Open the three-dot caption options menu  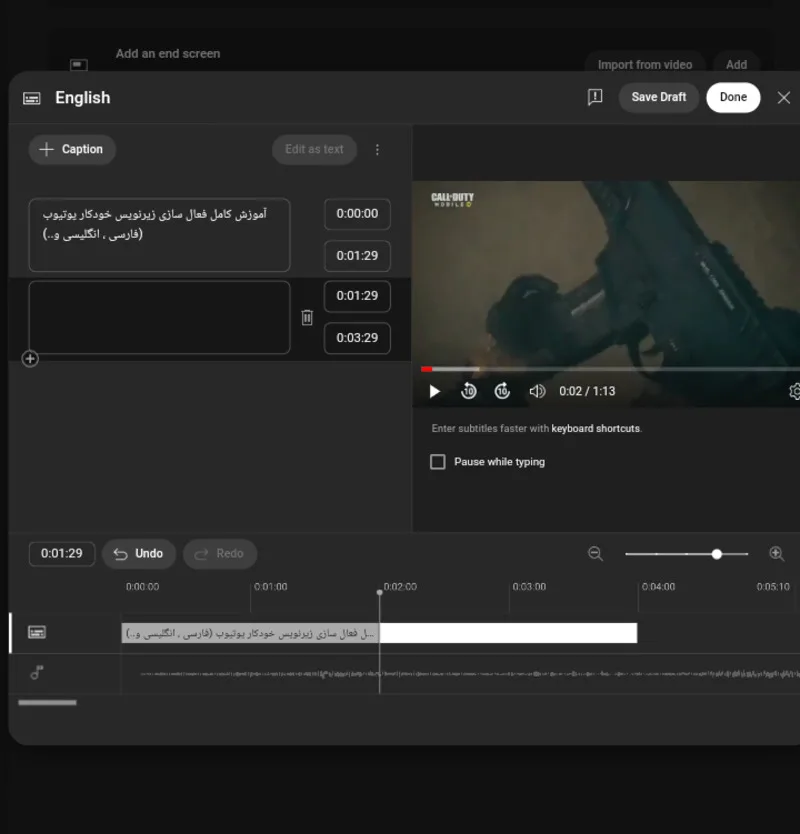(377, 149)
